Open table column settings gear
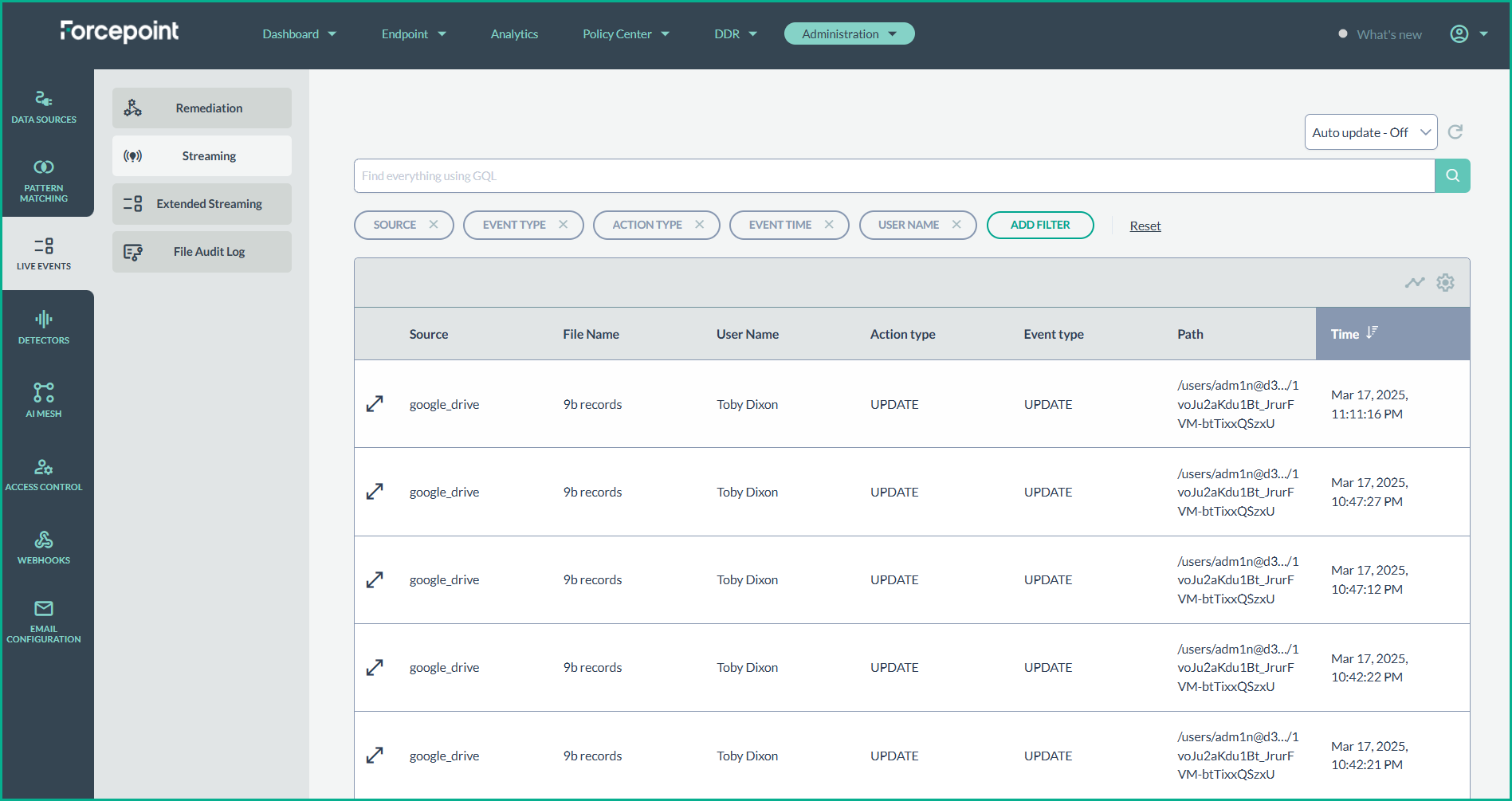This screenshot has width=1512, height=801. pyautogui.click(x=1445, y=283)
